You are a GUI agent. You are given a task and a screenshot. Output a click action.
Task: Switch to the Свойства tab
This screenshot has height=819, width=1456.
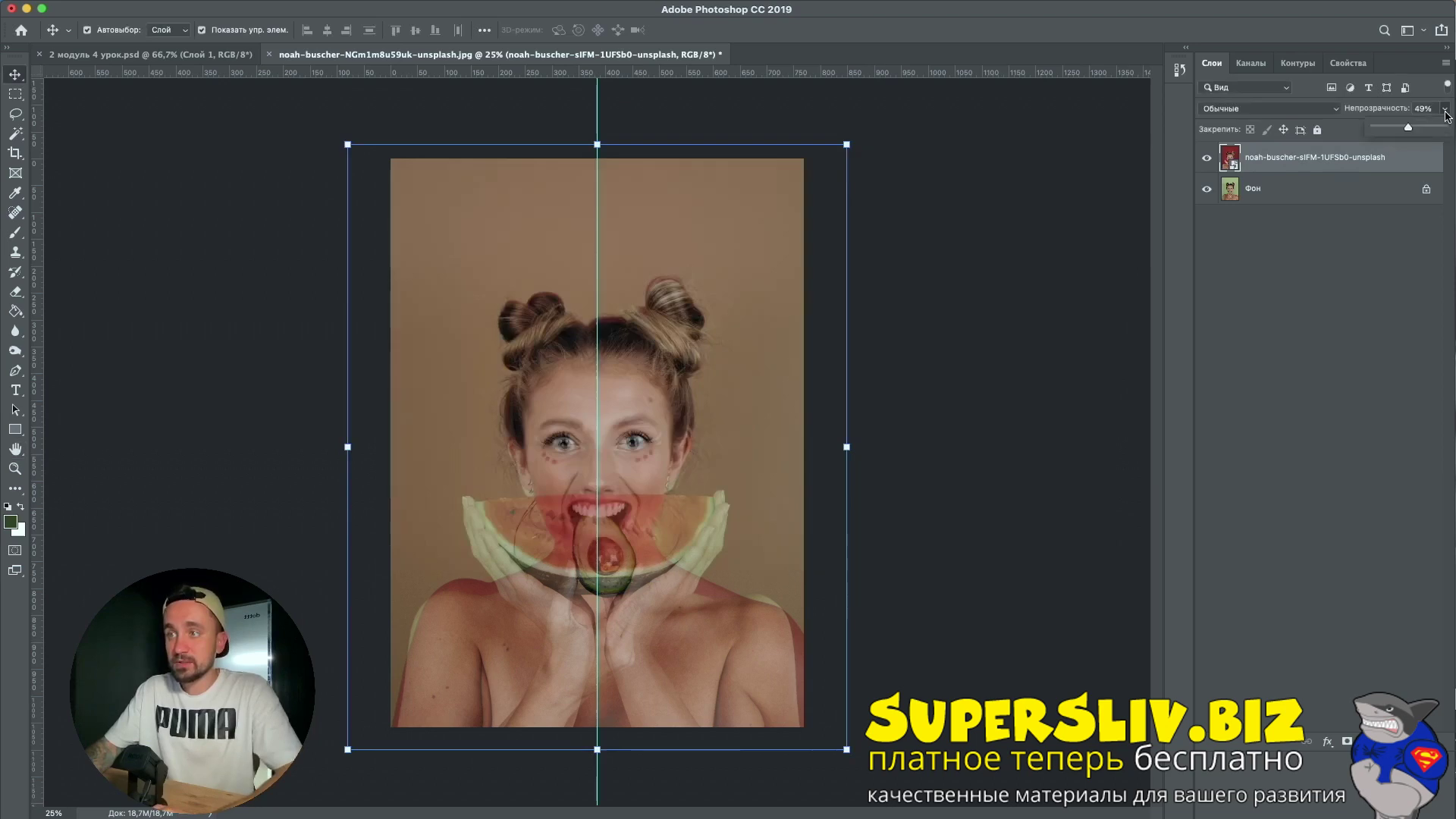pos(1348,63)
